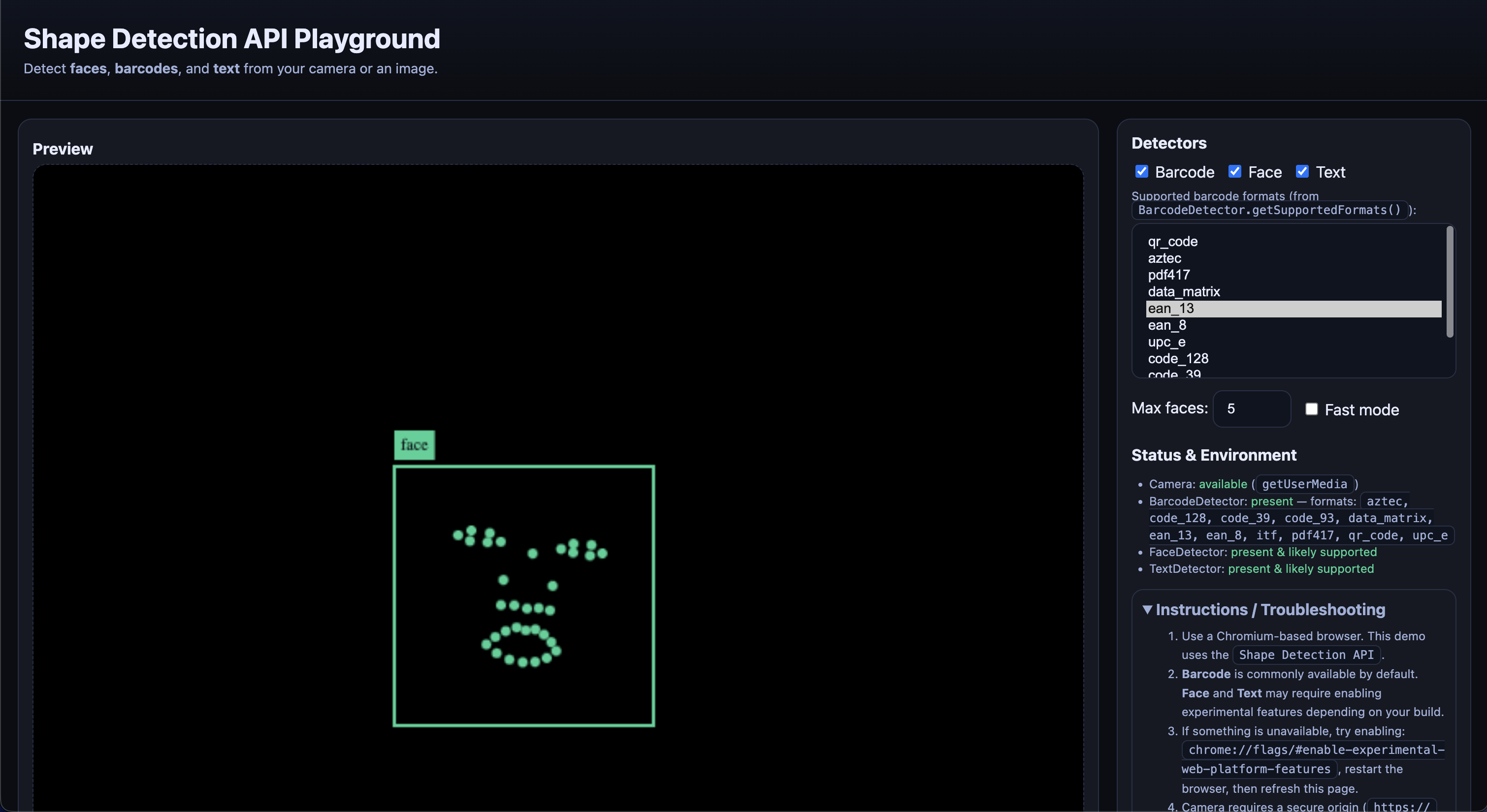This screenshot has height=812, width=1487.
Task: Choose the upc_e barcode format
Action: (1166, 342)
